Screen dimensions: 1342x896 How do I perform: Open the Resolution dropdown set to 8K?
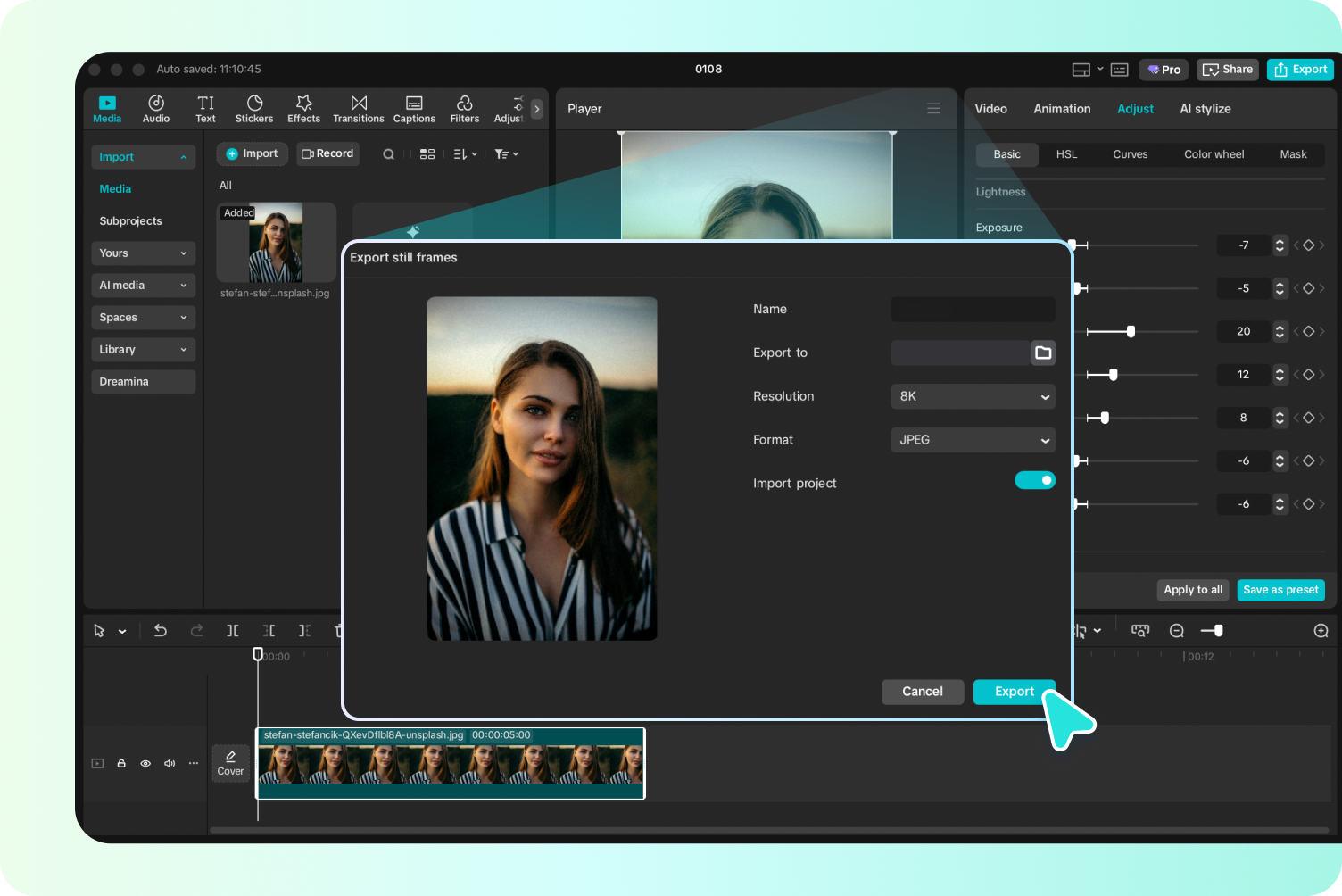click(x=973, y=396)
